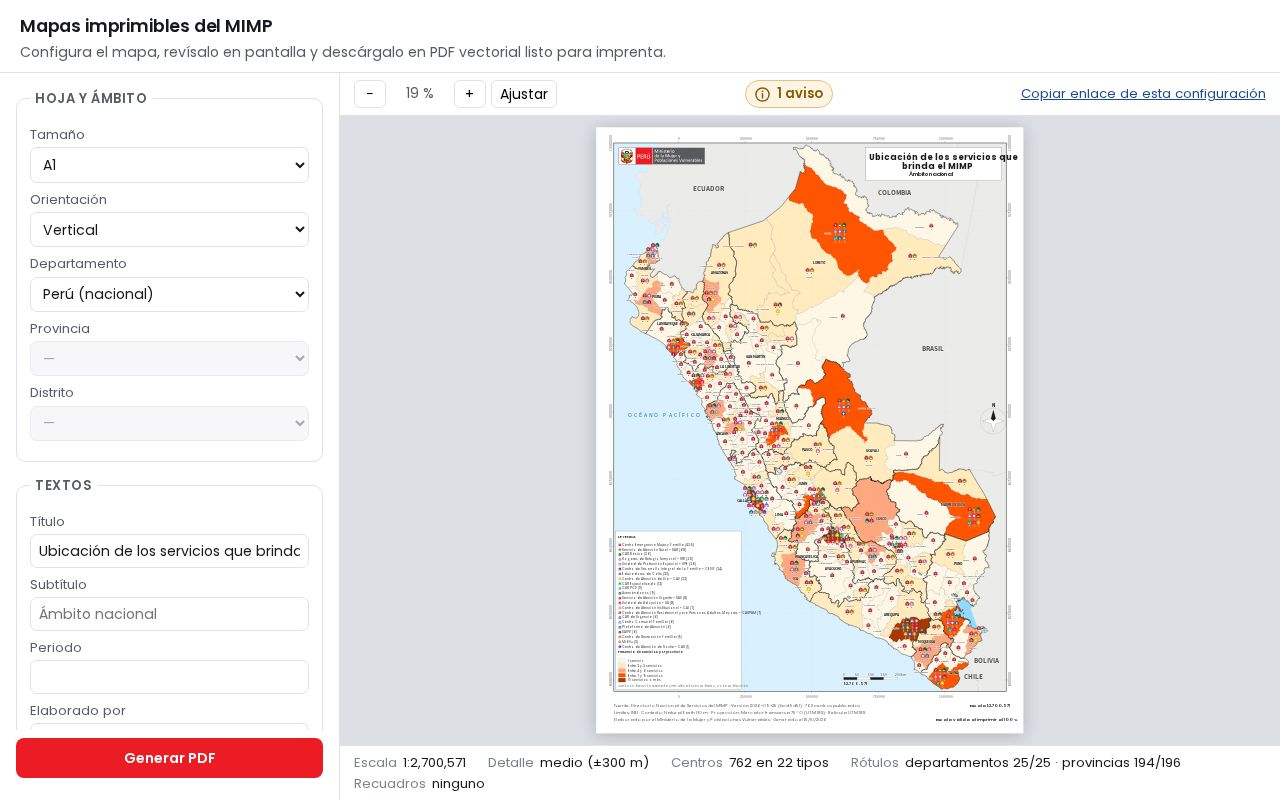This screenshot has width=1280, height=800.
Task: Click the Generar PDF button
Action: coord(169,758)
